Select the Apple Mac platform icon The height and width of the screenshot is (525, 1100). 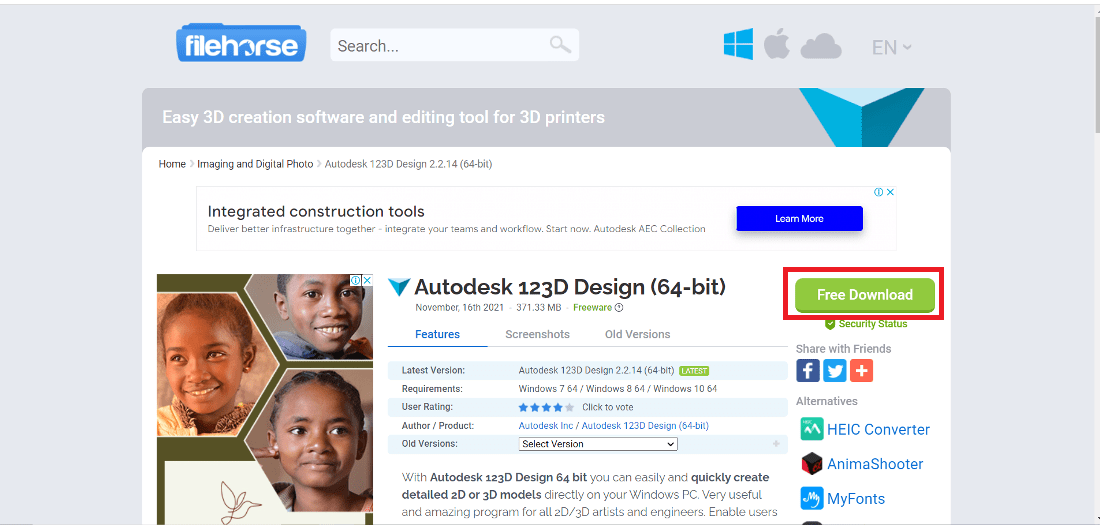pos(777,44)
